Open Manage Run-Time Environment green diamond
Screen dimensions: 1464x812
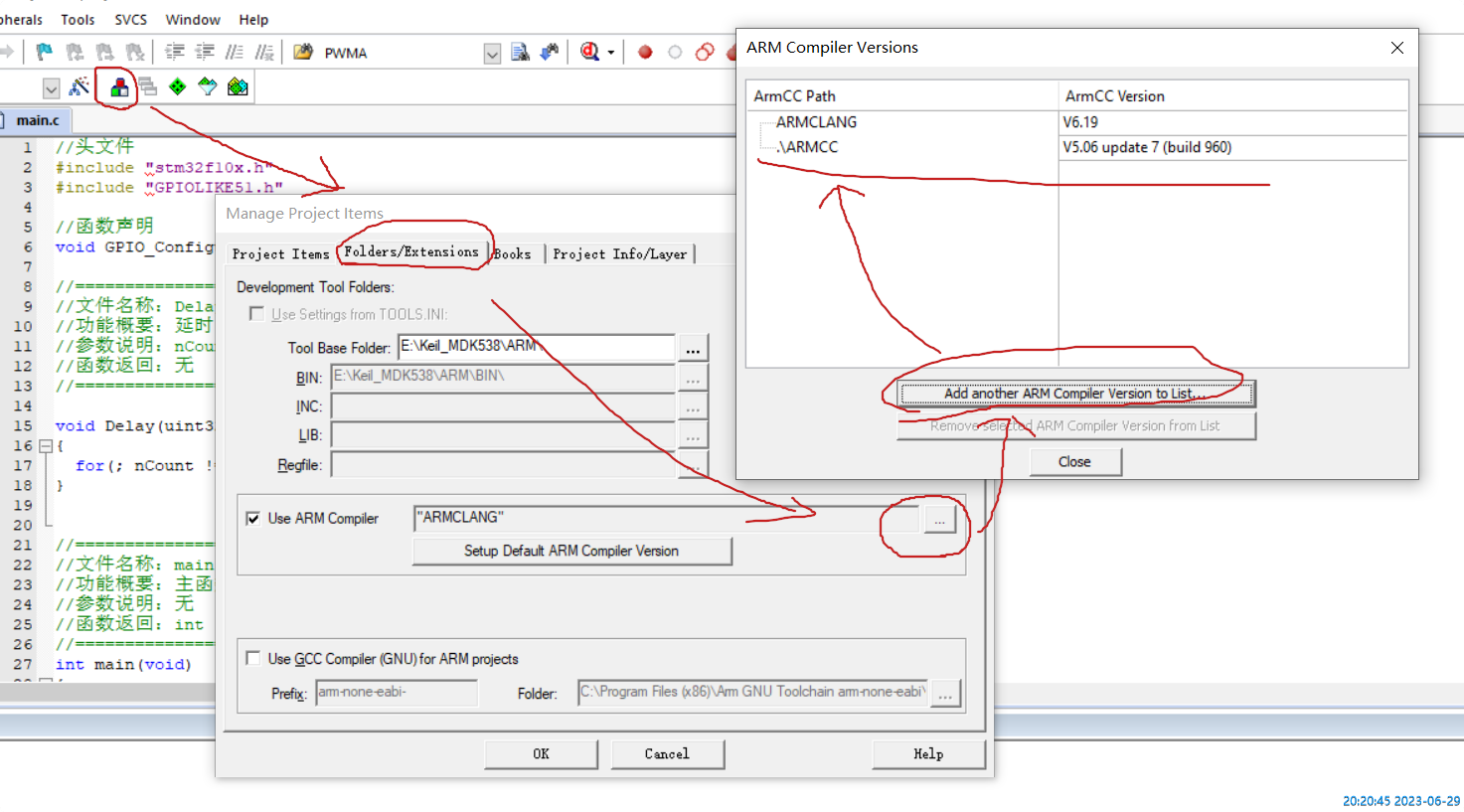pyautogui.click(x=177, y=86)
